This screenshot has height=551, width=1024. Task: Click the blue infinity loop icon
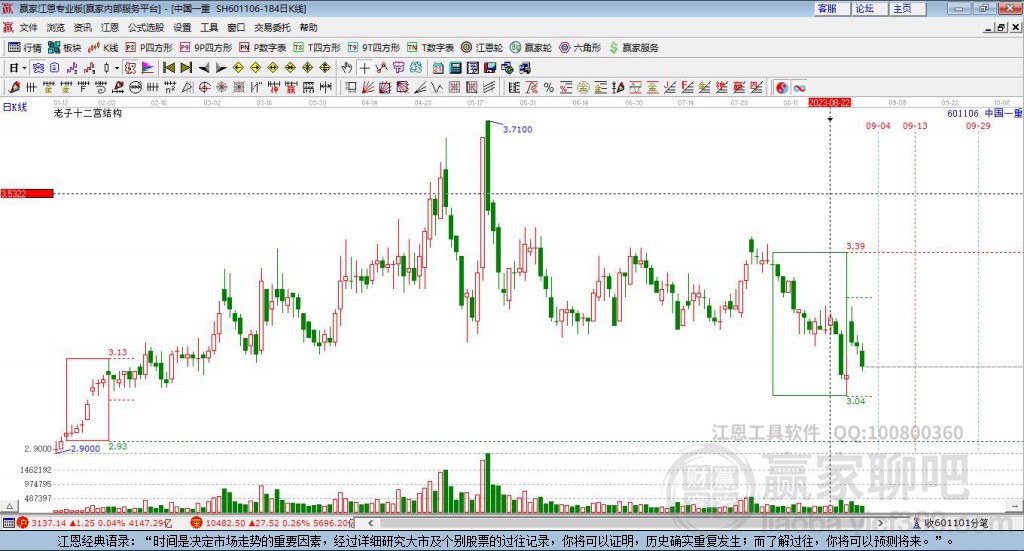[x=799, y=87]
